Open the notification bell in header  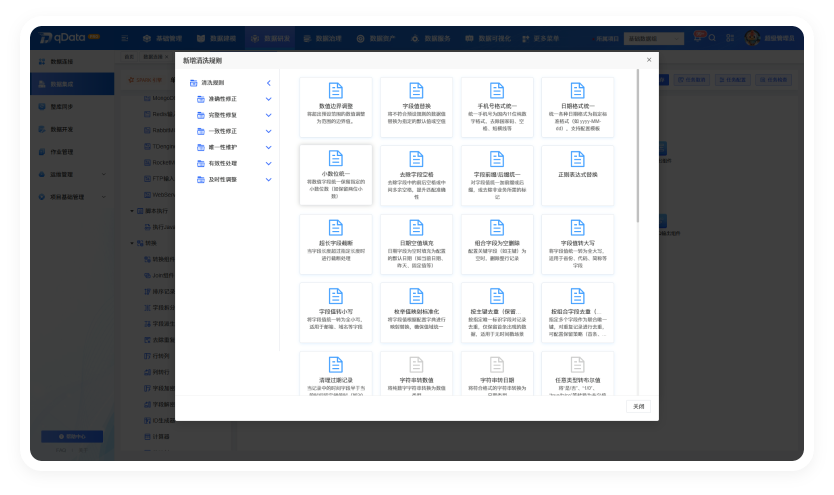pyautogui.click(x=698, y=38)
